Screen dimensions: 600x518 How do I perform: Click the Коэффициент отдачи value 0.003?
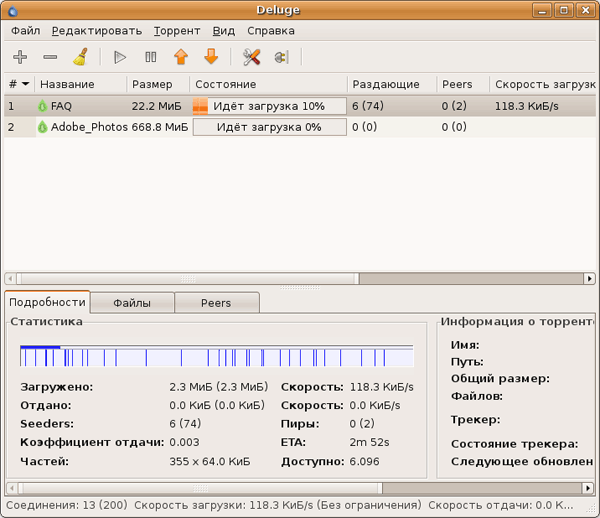(x=184, y=442)
